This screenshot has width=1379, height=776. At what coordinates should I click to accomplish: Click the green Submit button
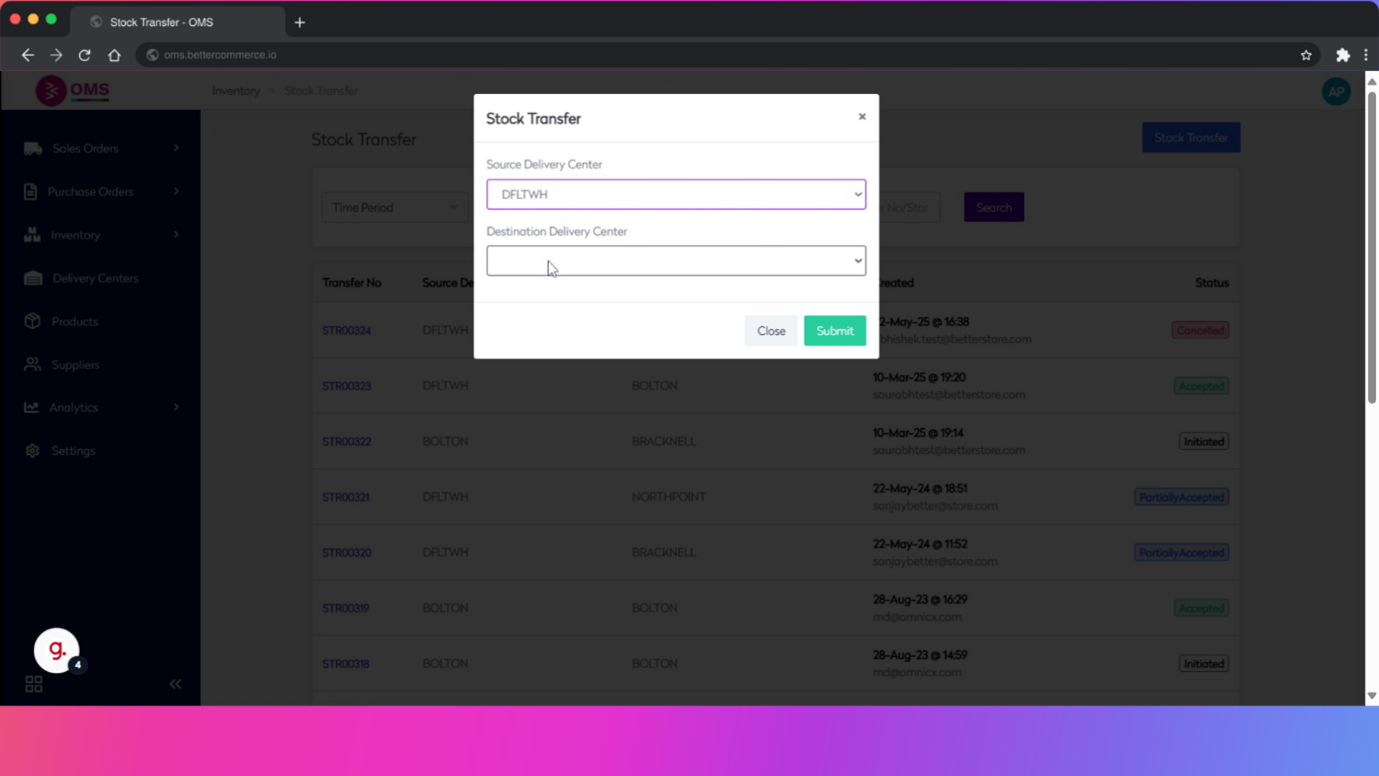point(834,331)
